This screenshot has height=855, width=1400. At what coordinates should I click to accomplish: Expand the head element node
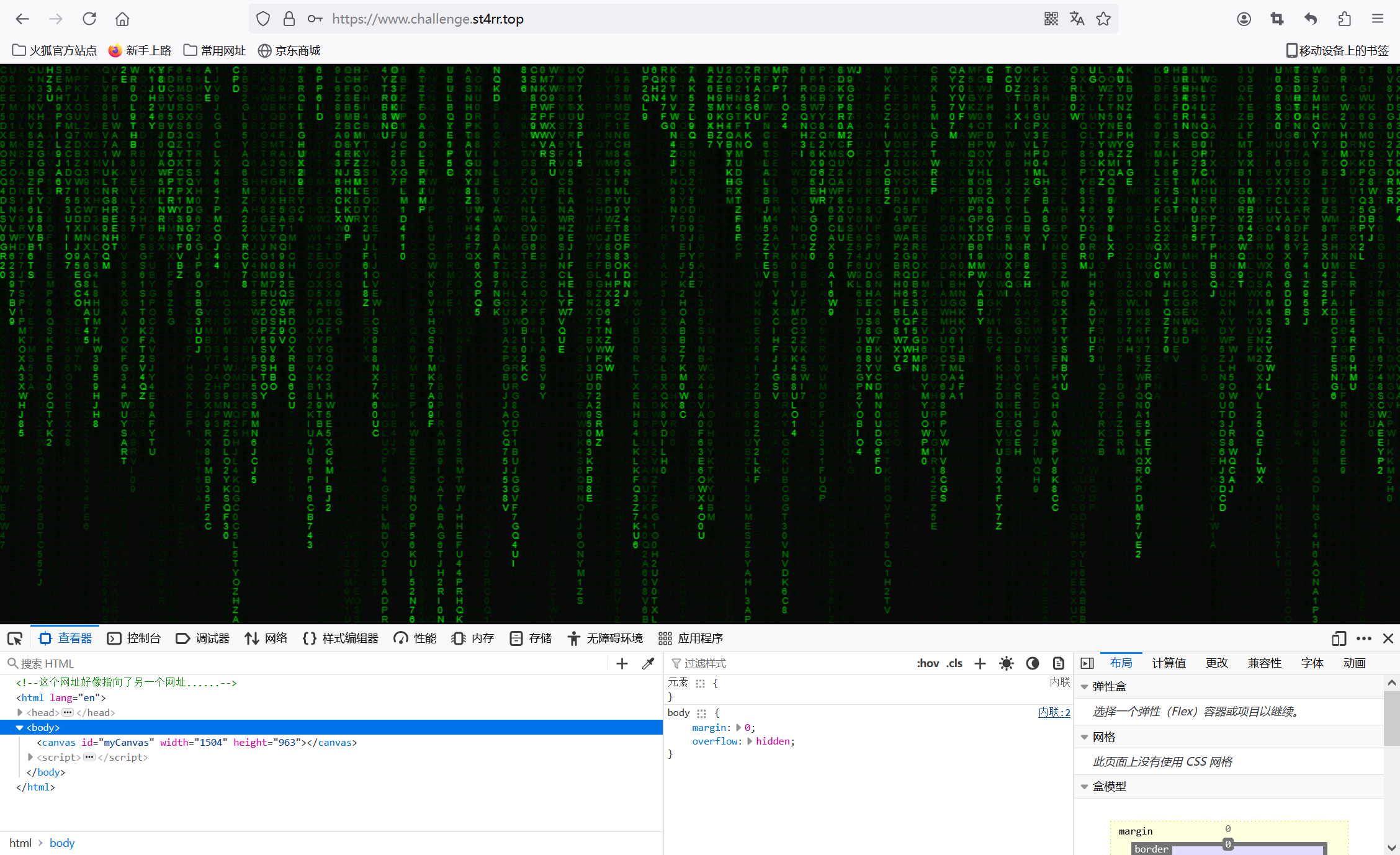point(20,713)
